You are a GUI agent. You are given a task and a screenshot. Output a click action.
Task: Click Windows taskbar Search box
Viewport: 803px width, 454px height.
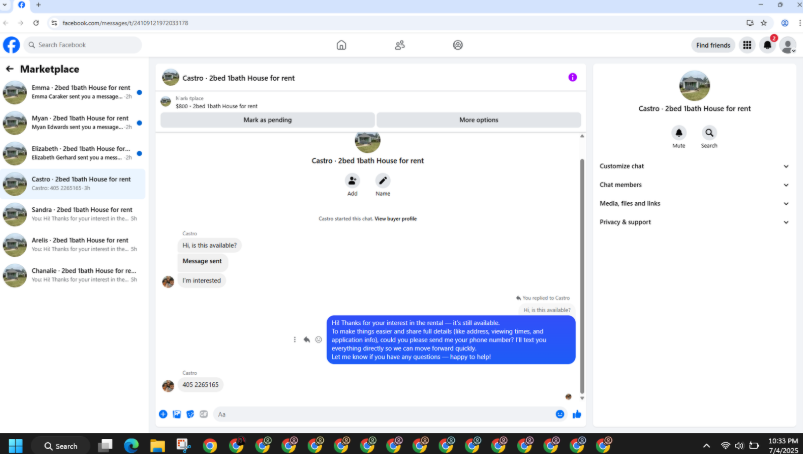tap(60, 446)
